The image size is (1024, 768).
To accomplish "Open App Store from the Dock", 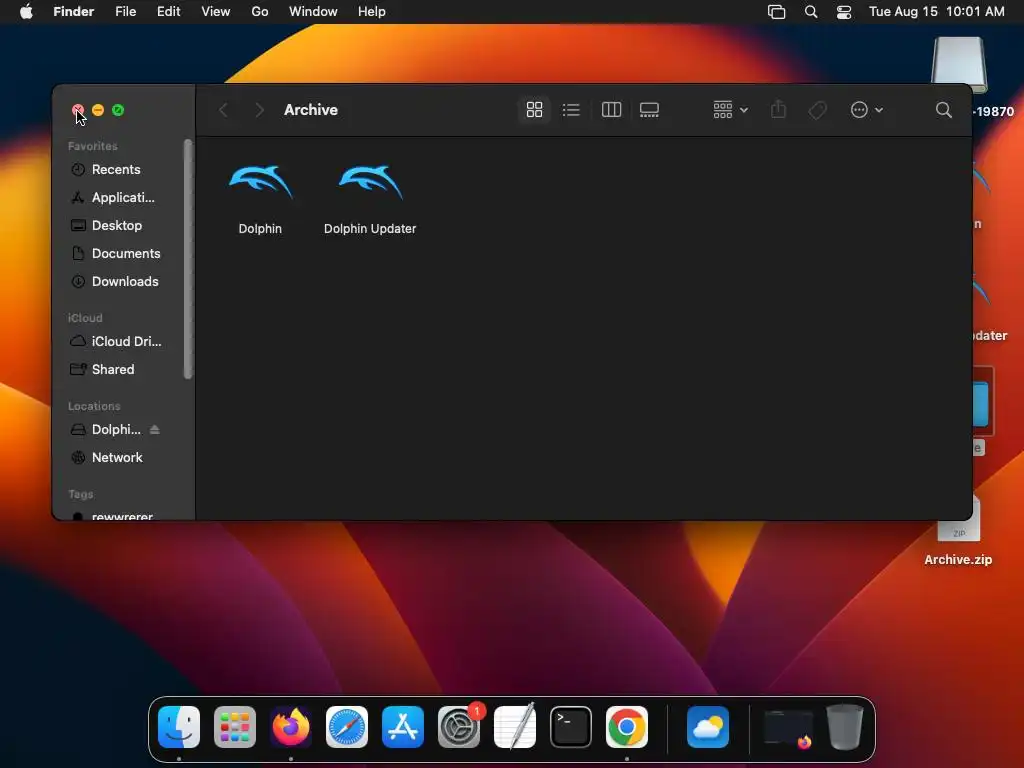I will click(x=403, y=727).
